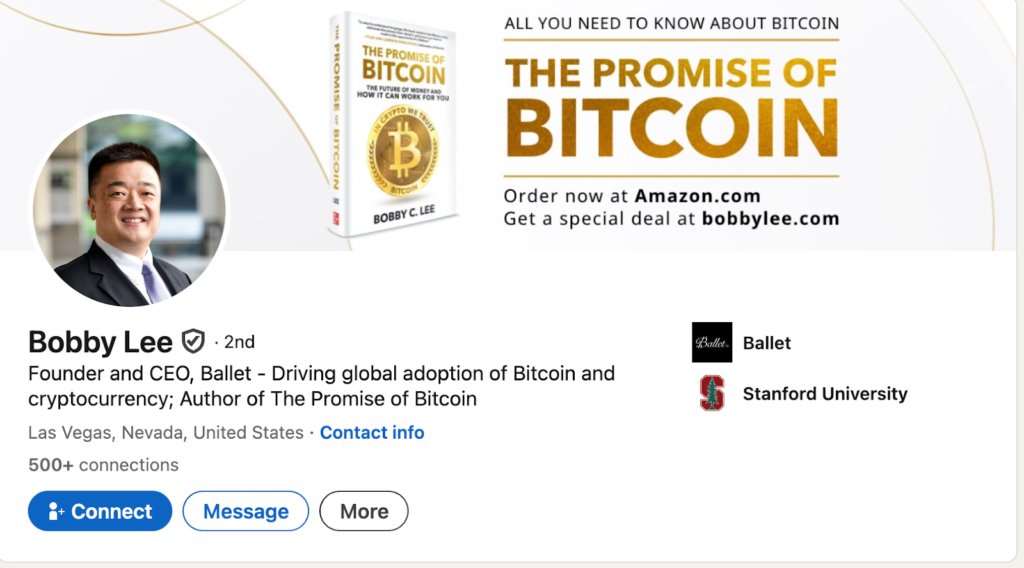
Task: Click the person-plus icon inside Connect
Action: (x=56, y=511)
